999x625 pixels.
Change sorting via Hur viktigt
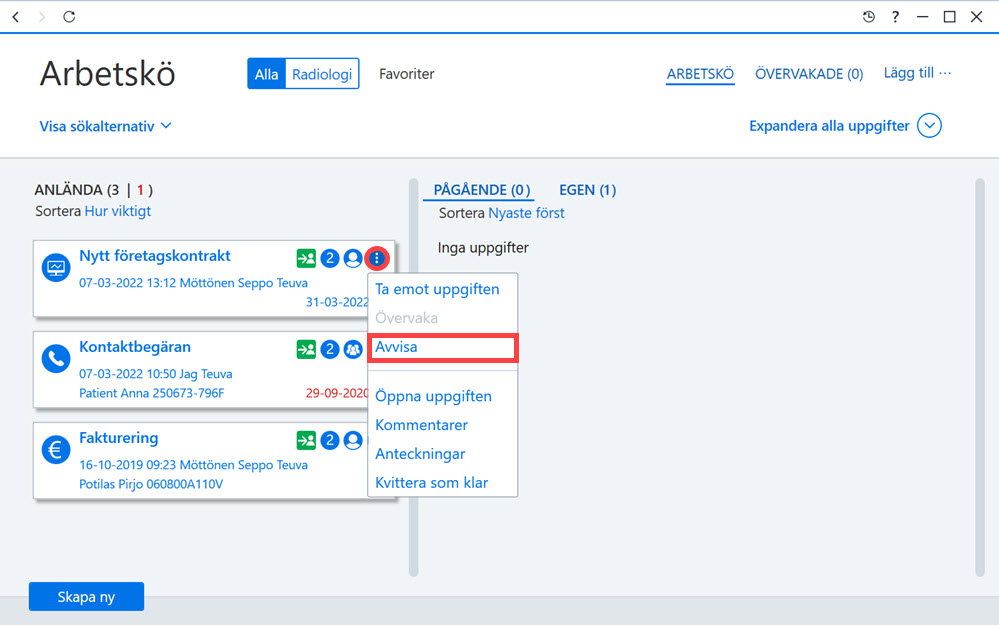[x=118, y=211]
